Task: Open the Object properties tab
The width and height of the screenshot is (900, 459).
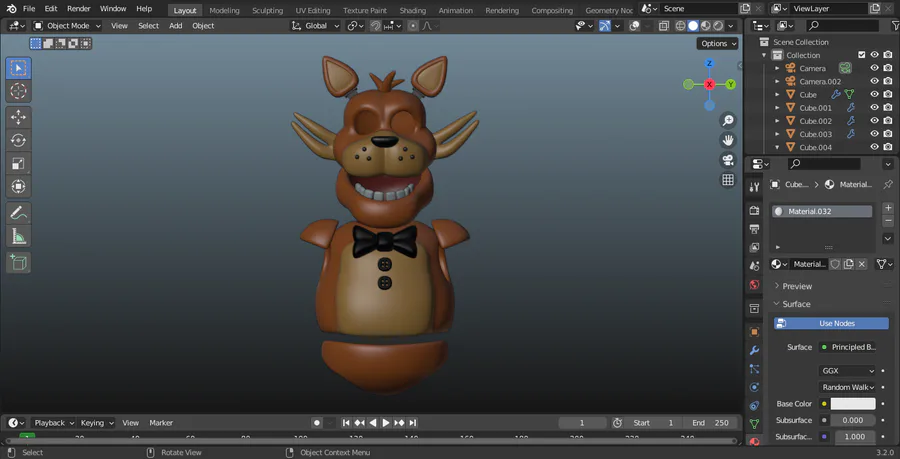Action: point(754,332)
